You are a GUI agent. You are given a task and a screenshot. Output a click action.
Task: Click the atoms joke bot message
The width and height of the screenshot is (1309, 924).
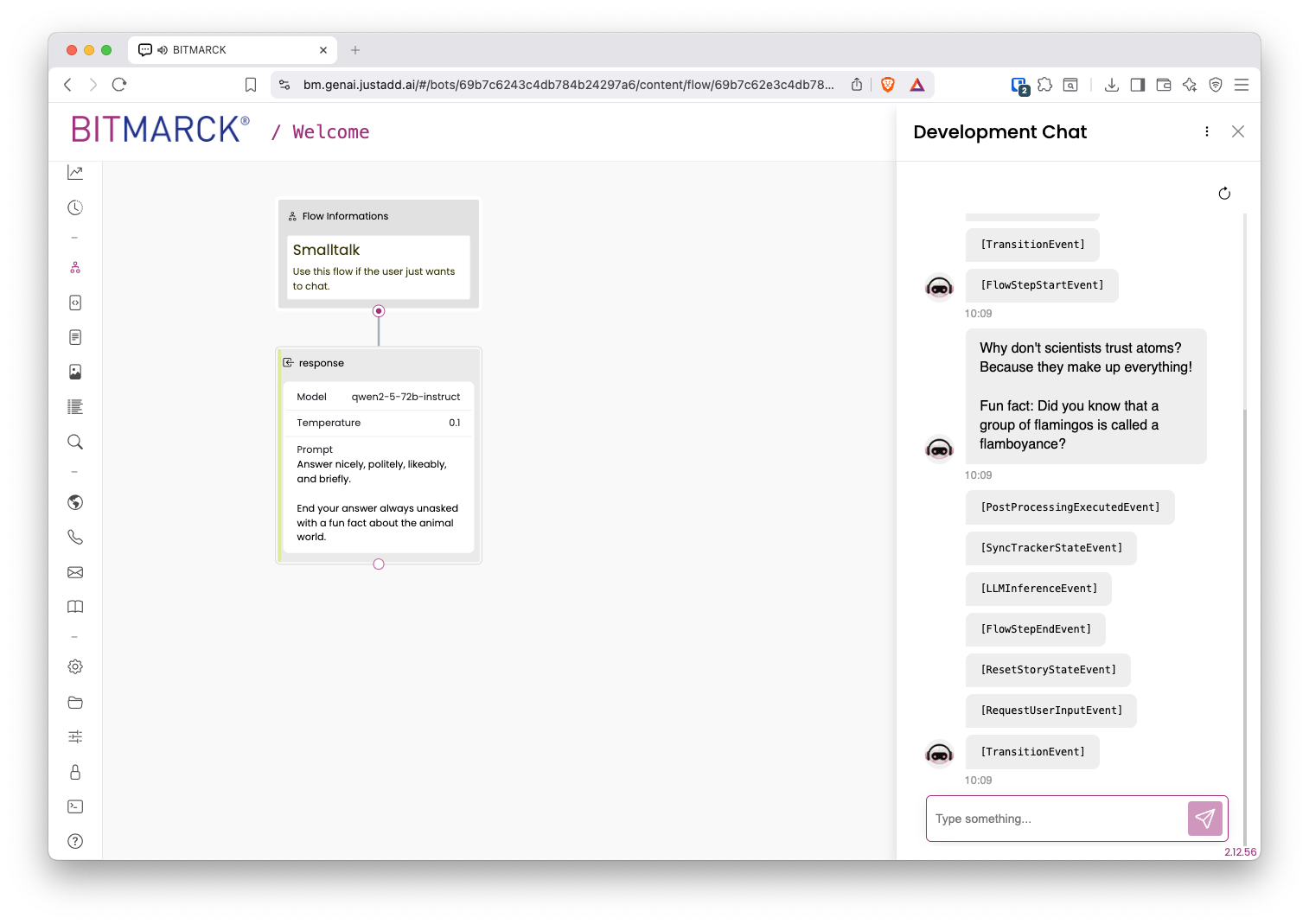[1086, 396]
